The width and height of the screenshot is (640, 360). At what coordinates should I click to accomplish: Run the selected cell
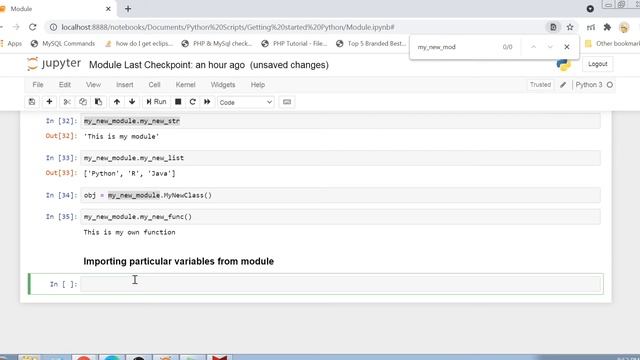tap(156, 102)
